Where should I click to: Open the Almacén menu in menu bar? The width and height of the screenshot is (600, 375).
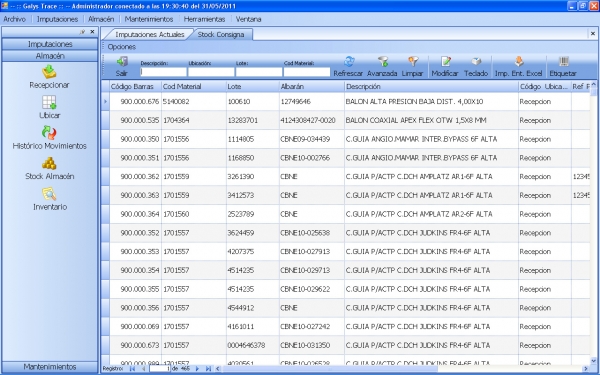101,19
